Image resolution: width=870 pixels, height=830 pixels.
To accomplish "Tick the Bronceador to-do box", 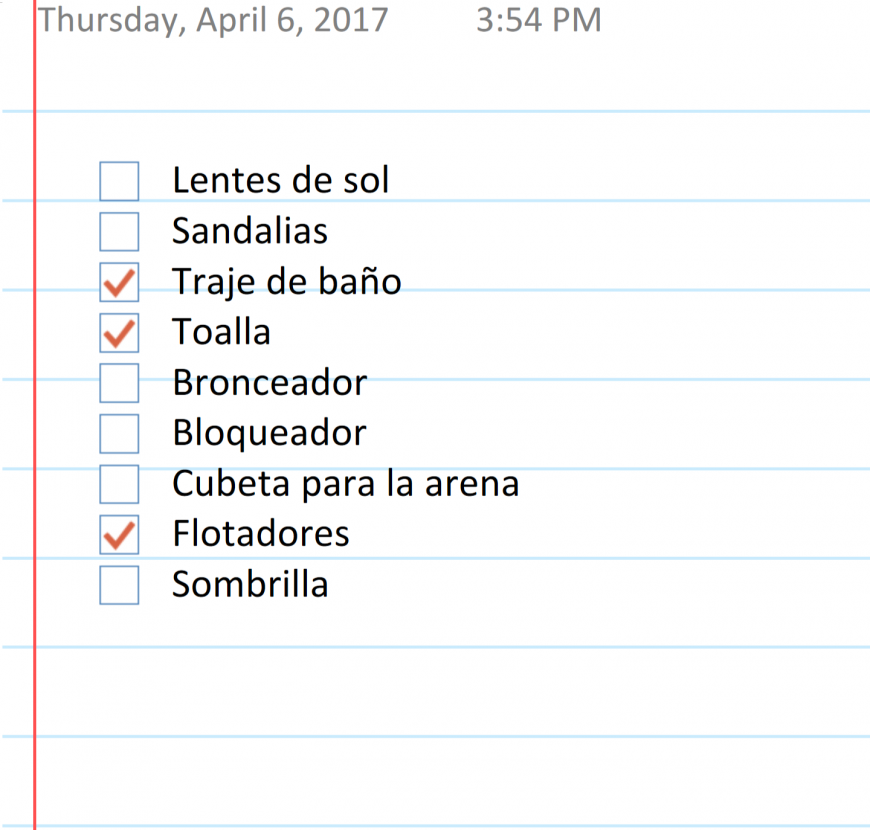I will tap(119, 383).
